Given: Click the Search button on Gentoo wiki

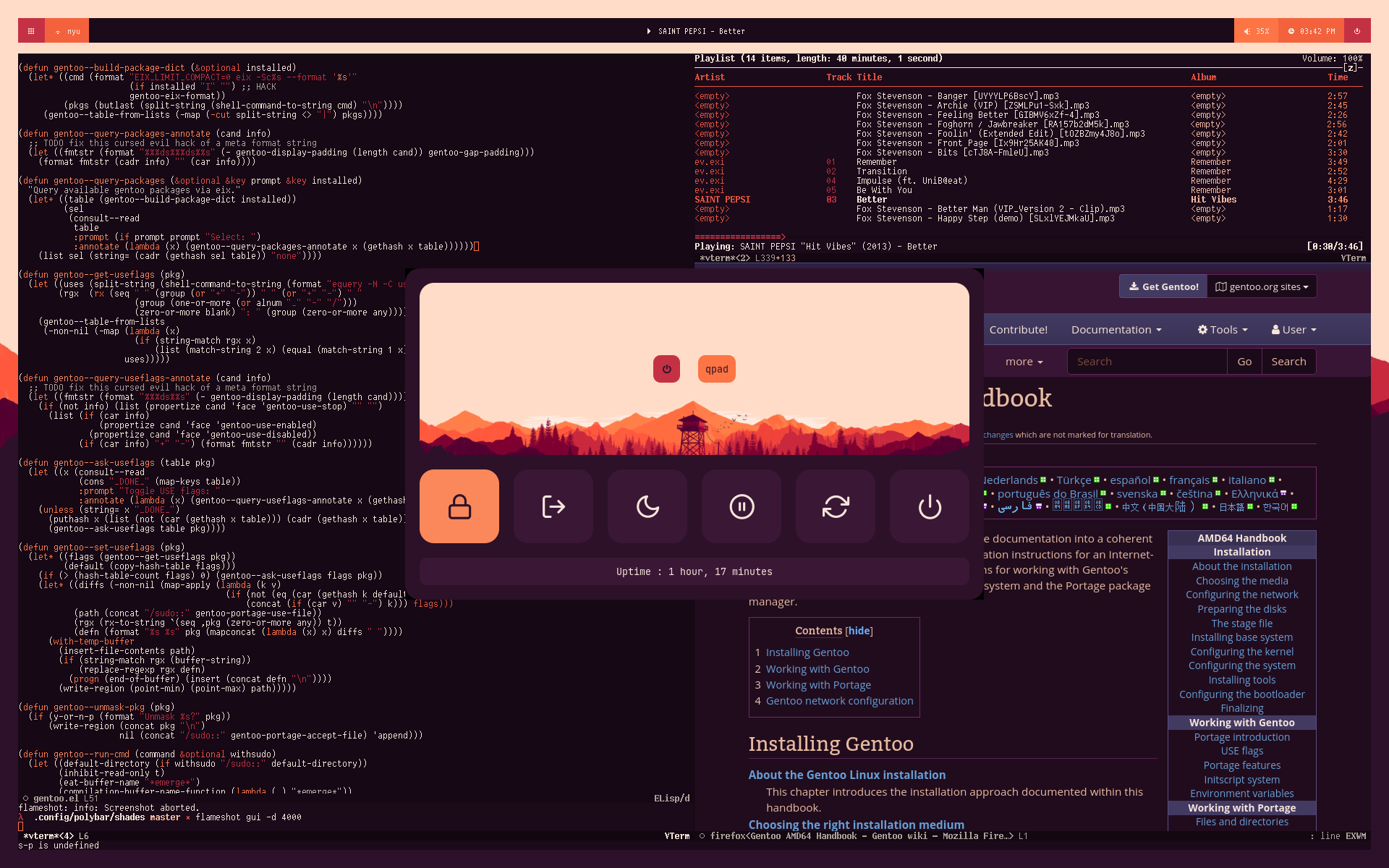Looking at the screenshot, I should click(x=1288, y=362).
